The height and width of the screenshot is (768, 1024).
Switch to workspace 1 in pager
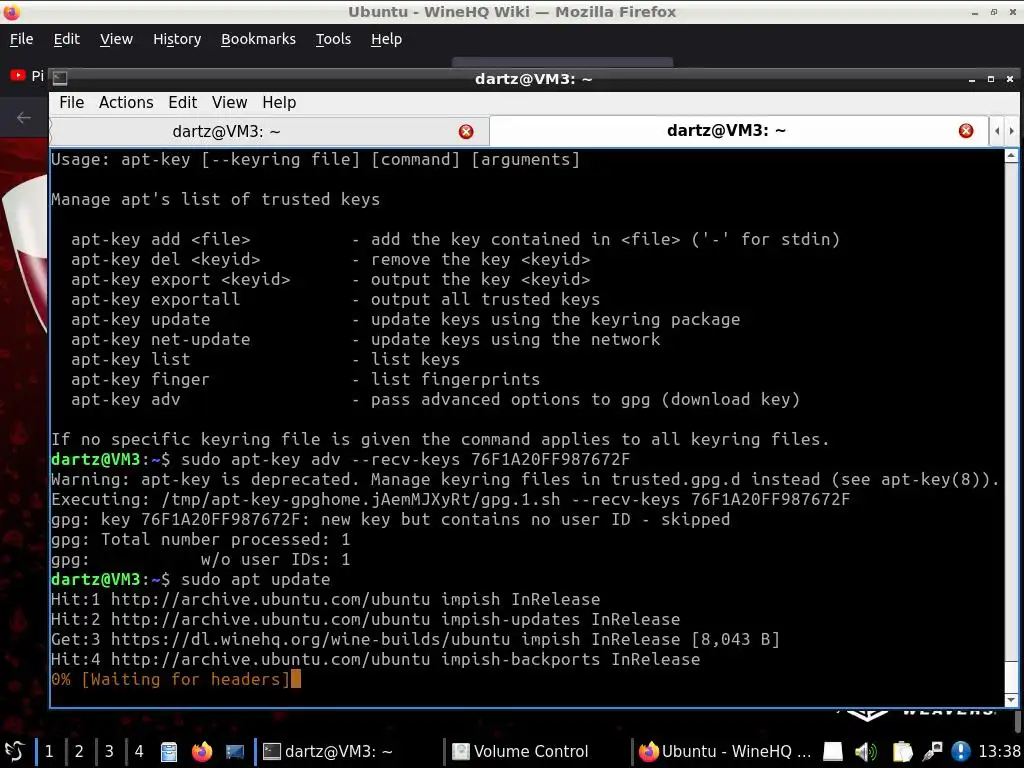click(49, 751)
